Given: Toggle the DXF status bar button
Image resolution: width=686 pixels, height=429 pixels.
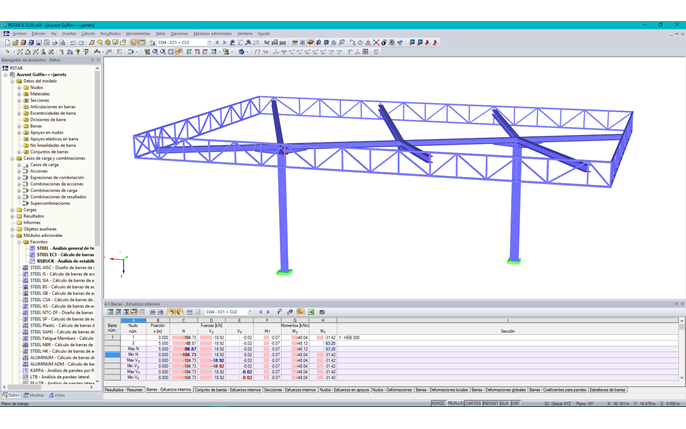Looking at the screenshot, I should (515, 403).
